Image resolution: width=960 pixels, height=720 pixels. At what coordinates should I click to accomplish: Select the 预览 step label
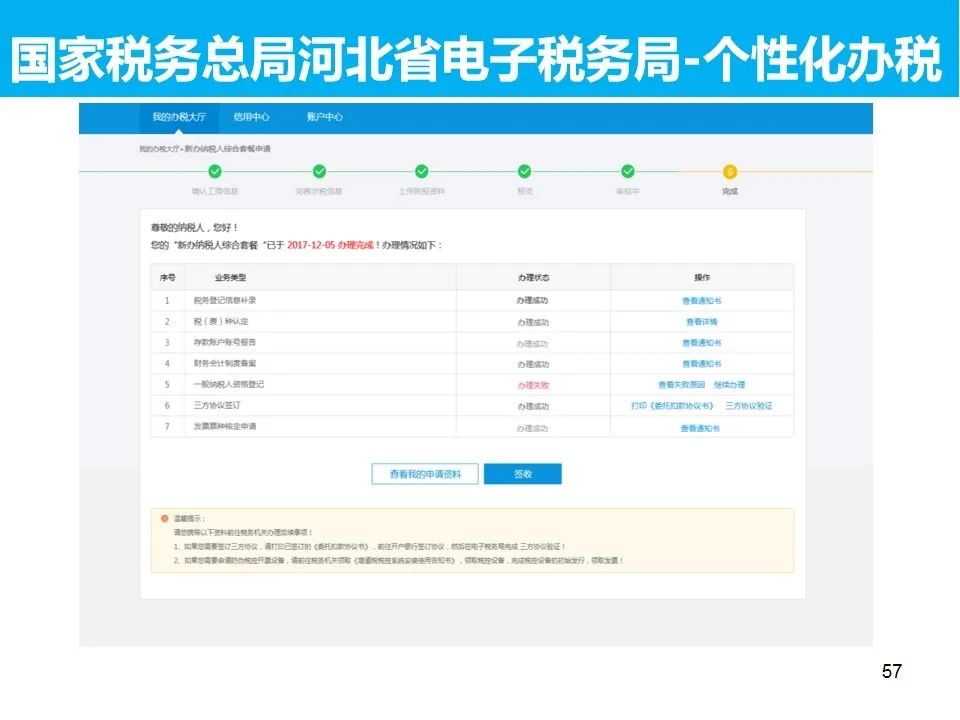tap(525, 192)
